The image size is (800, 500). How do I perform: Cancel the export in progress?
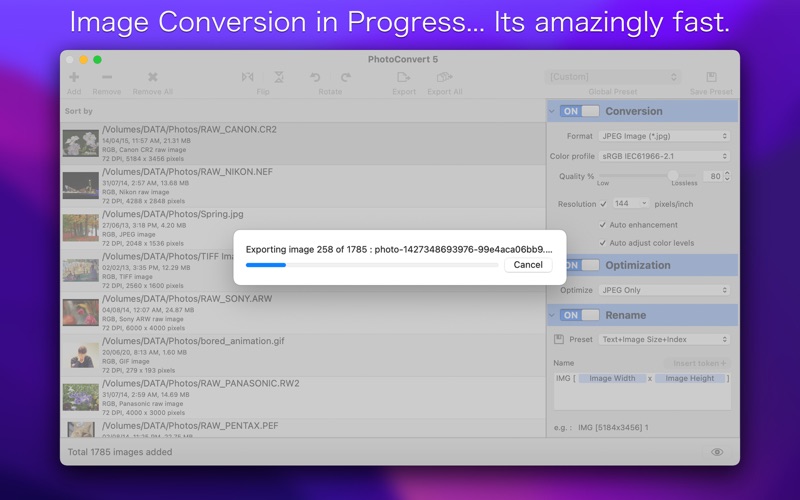[528, 265]
